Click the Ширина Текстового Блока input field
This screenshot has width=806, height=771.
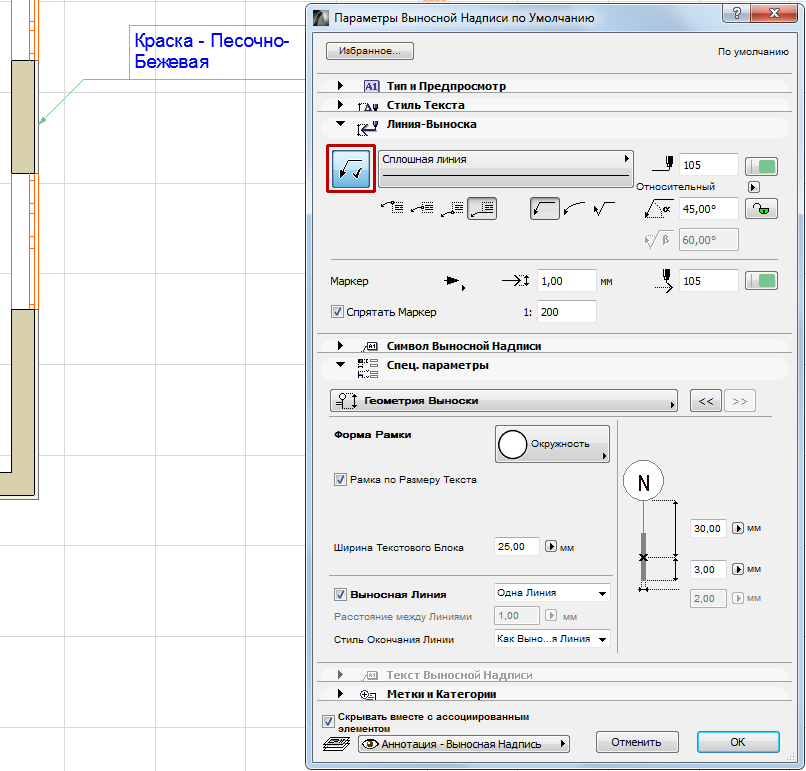pos(517,547)
